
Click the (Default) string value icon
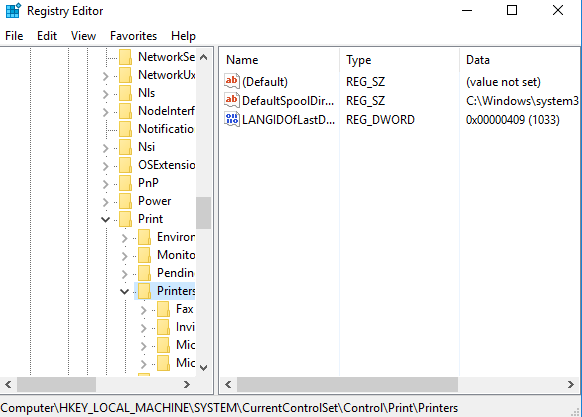click(232, 81)
